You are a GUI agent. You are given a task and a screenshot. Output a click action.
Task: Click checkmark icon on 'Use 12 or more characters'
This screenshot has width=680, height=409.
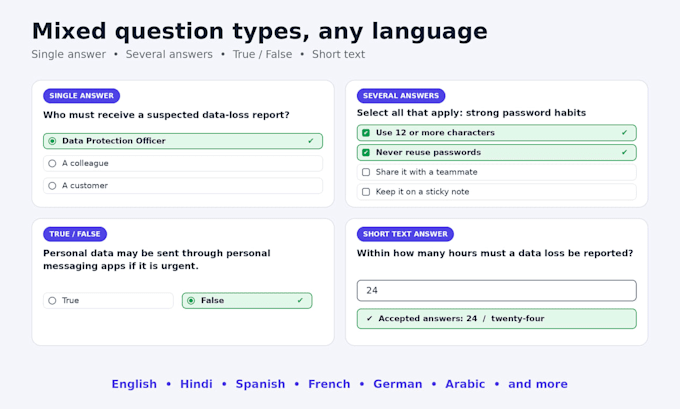pos(624,133)
